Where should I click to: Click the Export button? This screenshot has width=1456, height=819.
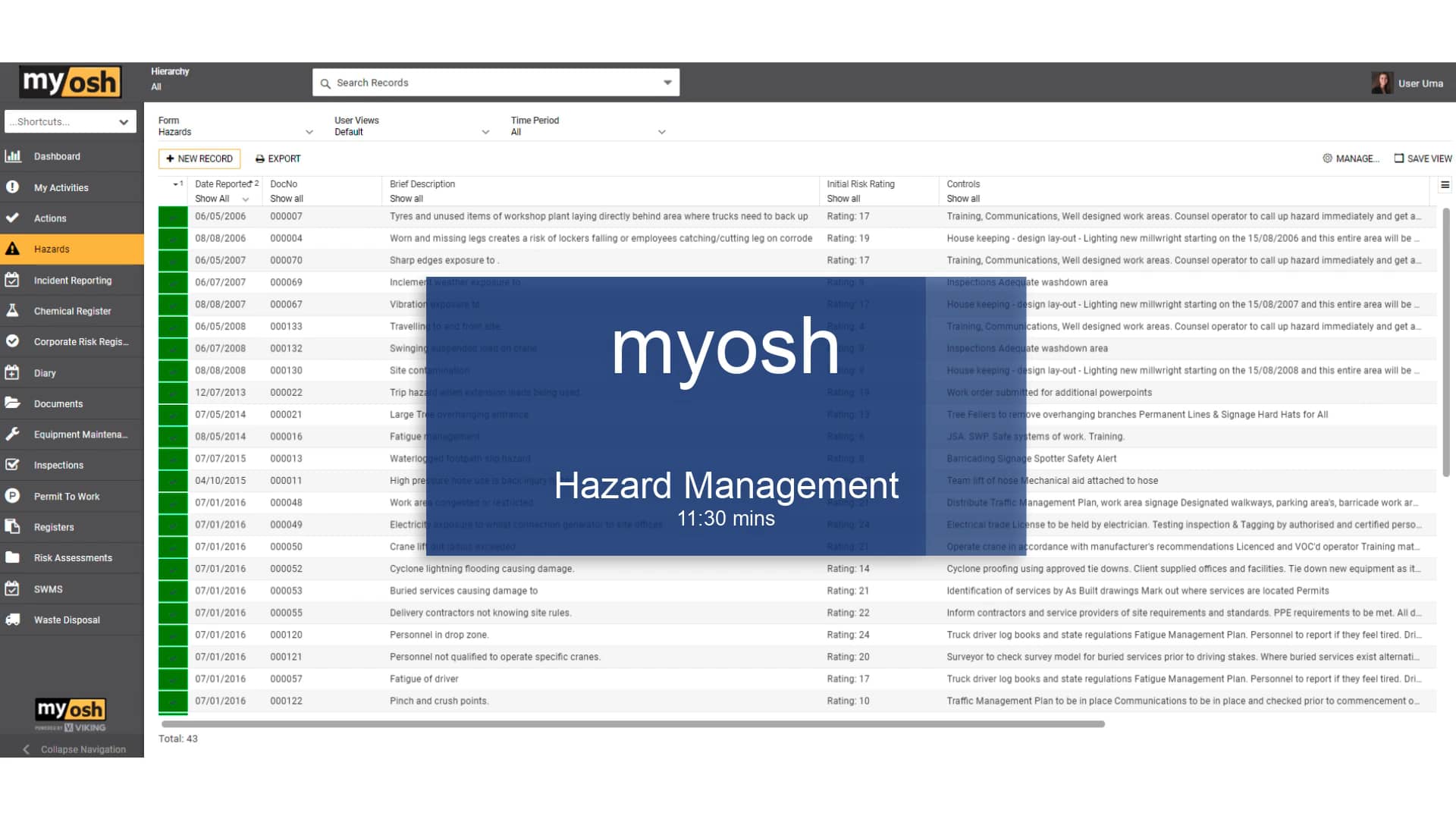click(278, 158)
